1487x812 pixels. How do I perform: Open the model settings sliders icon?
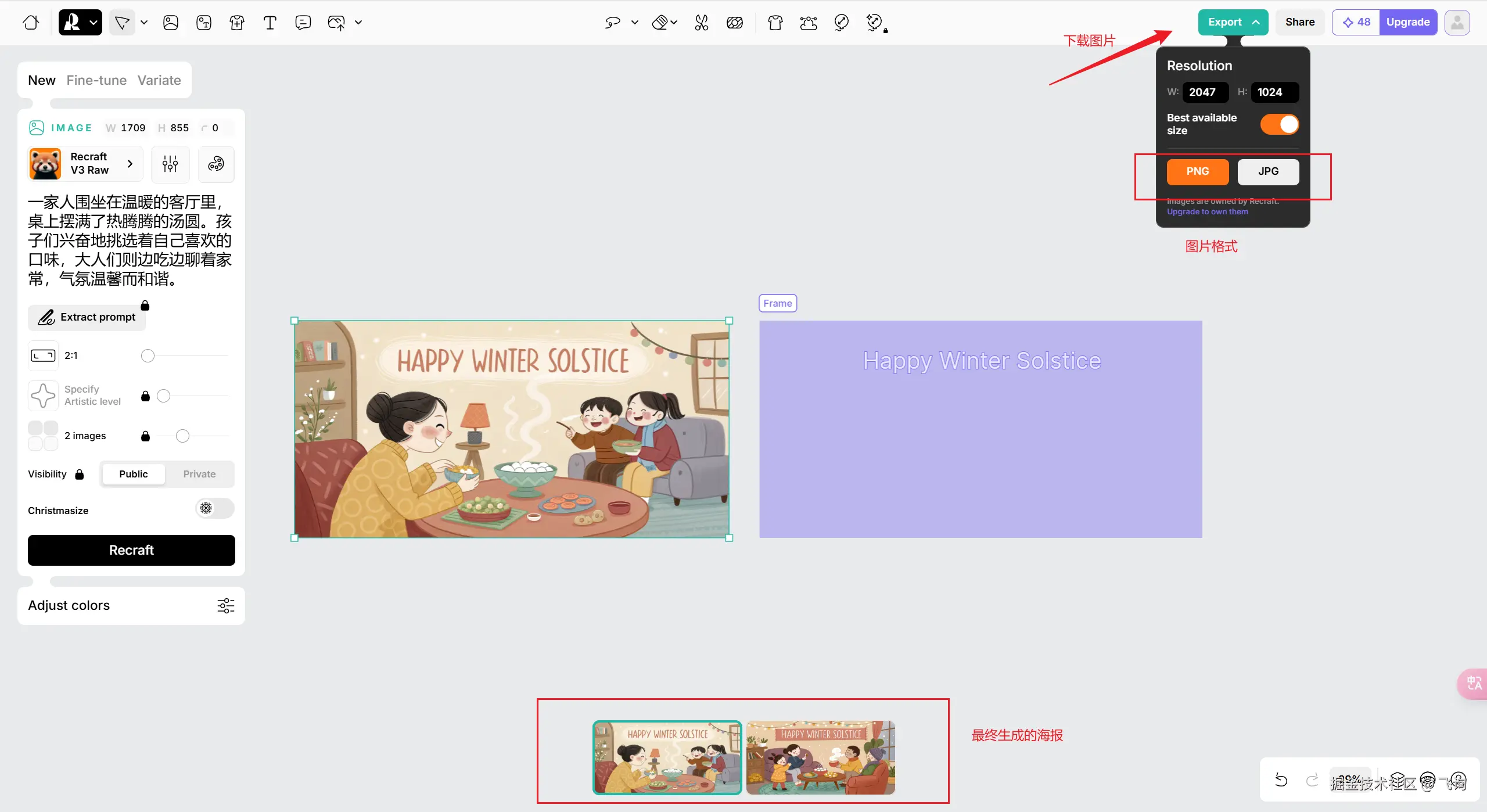click(x=170, y=164)
